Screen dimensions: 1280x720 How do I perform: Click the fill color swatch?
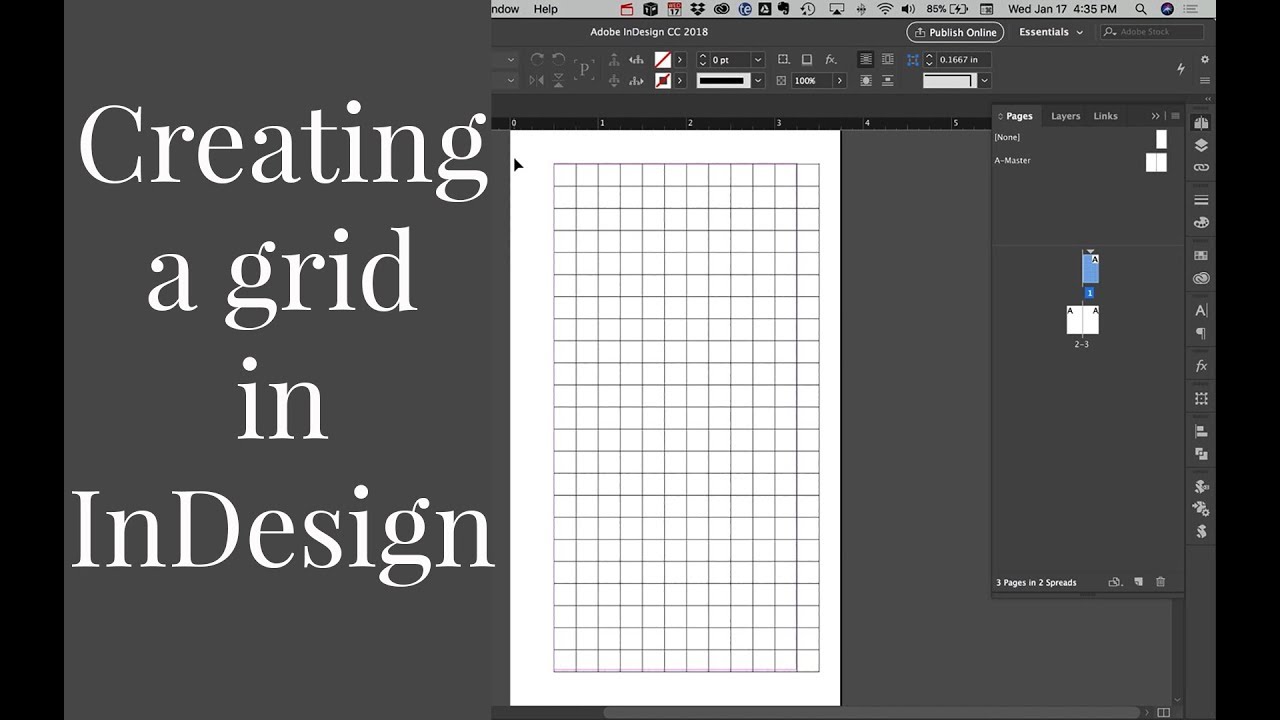click(662, 60)
